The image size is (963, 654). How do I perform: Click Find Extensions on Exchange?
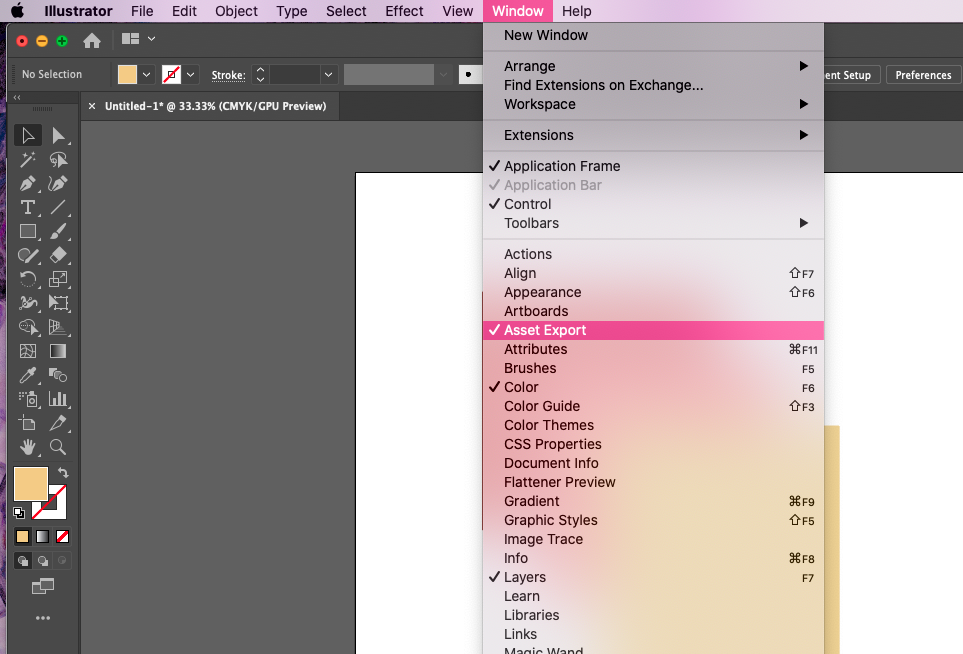pyautogui.click(x=653, y=85)
